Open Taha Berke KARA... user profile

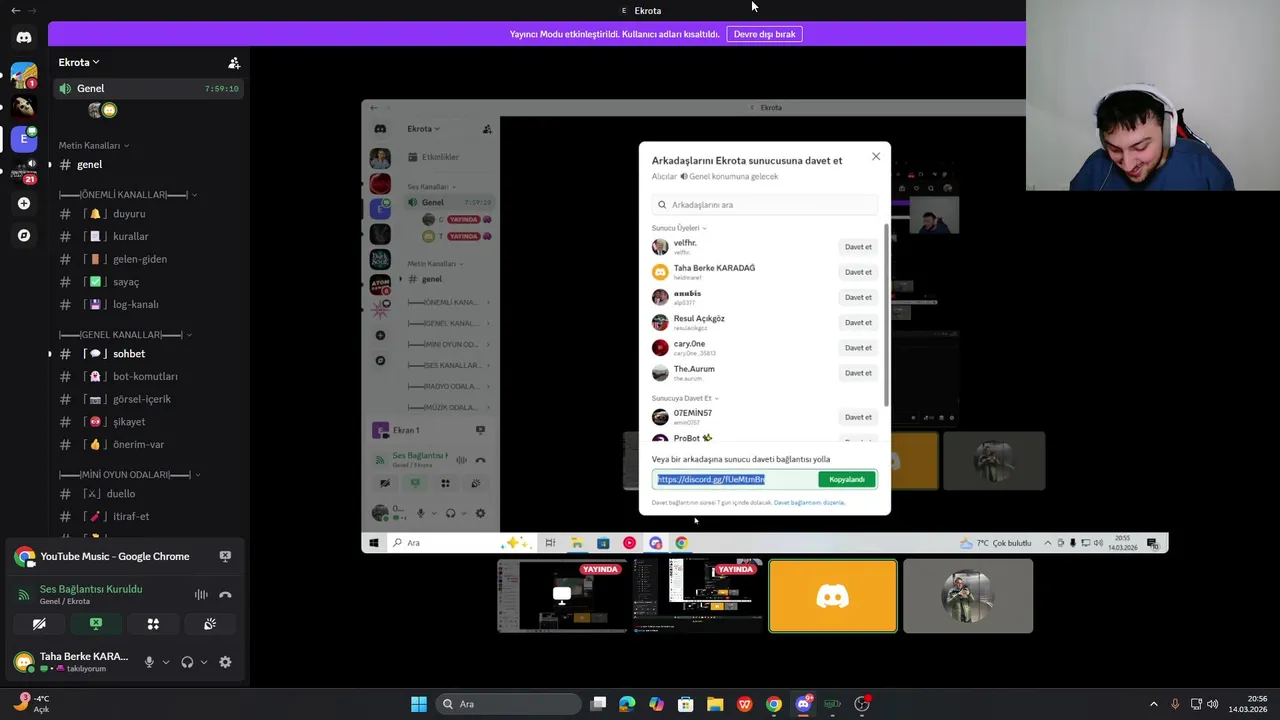coord(72,662)
